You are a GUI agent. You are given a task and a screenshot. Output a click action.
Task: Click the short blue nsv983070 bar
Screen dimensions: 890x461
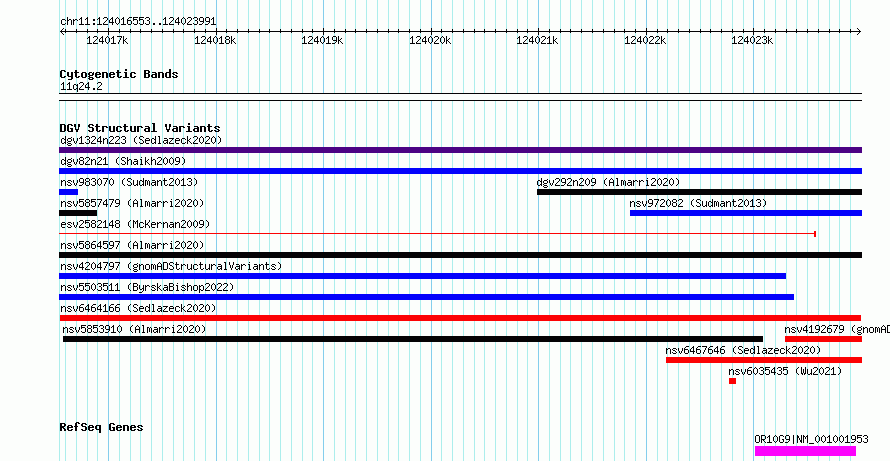coord(68,192)
